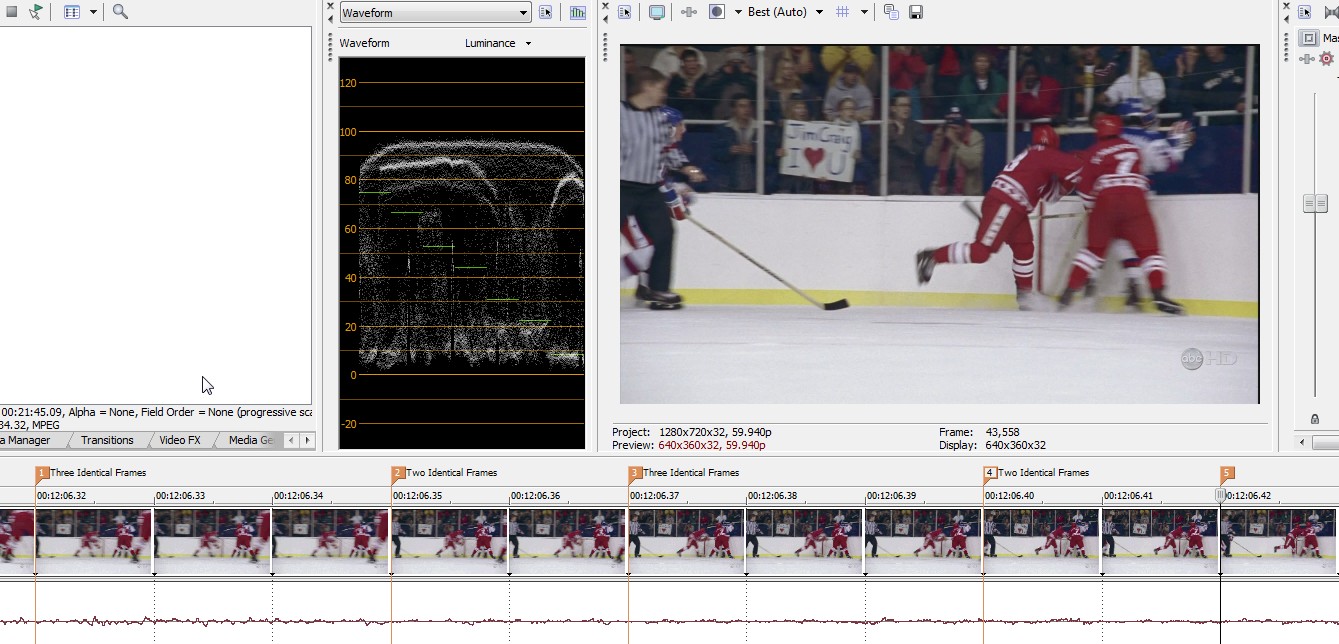Screen dimensions: 1339x644
Task: Click the audio track waveform
Action: (669, 620)
